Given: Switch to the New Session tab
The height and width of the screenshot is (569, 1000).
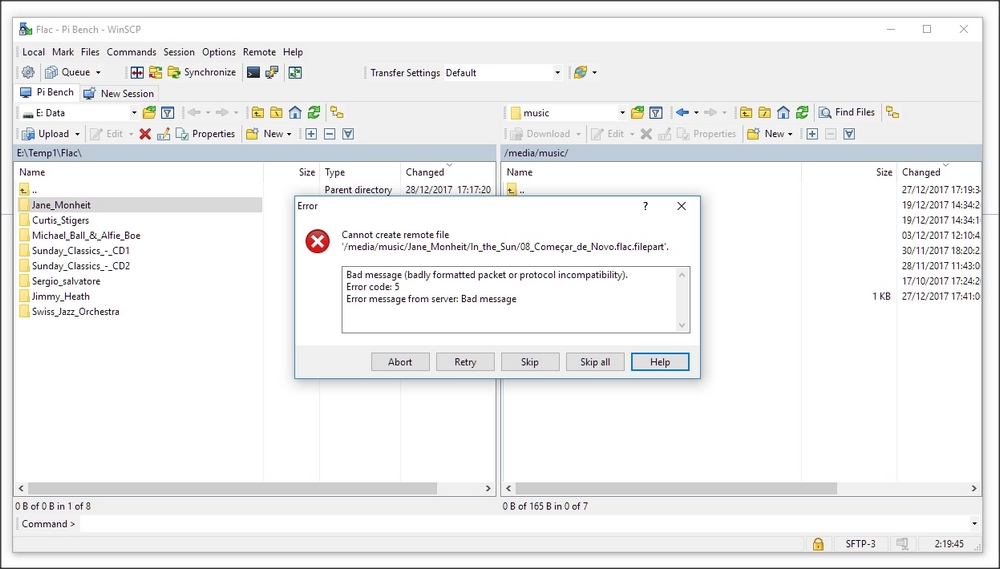Looking at the screenshot, I should click(119, 93).
